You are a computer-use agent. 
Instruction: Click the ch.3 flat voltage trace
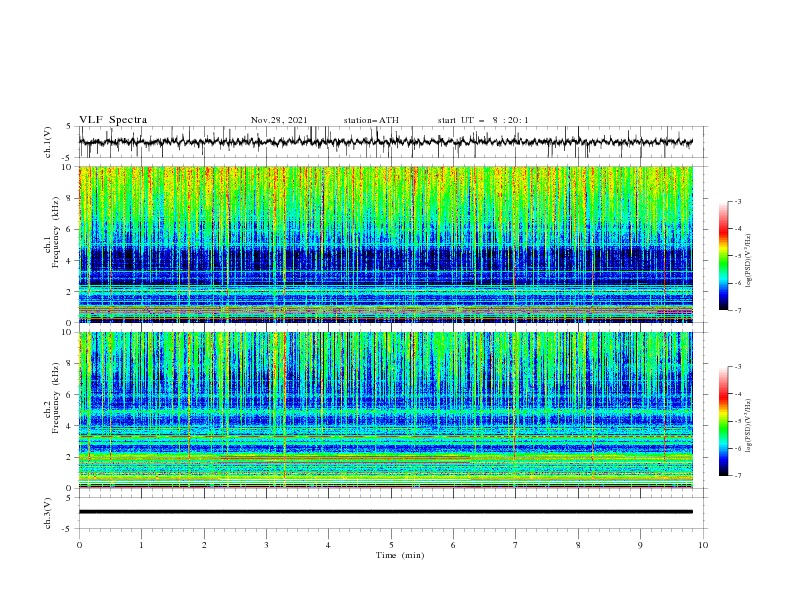(385, 512)
